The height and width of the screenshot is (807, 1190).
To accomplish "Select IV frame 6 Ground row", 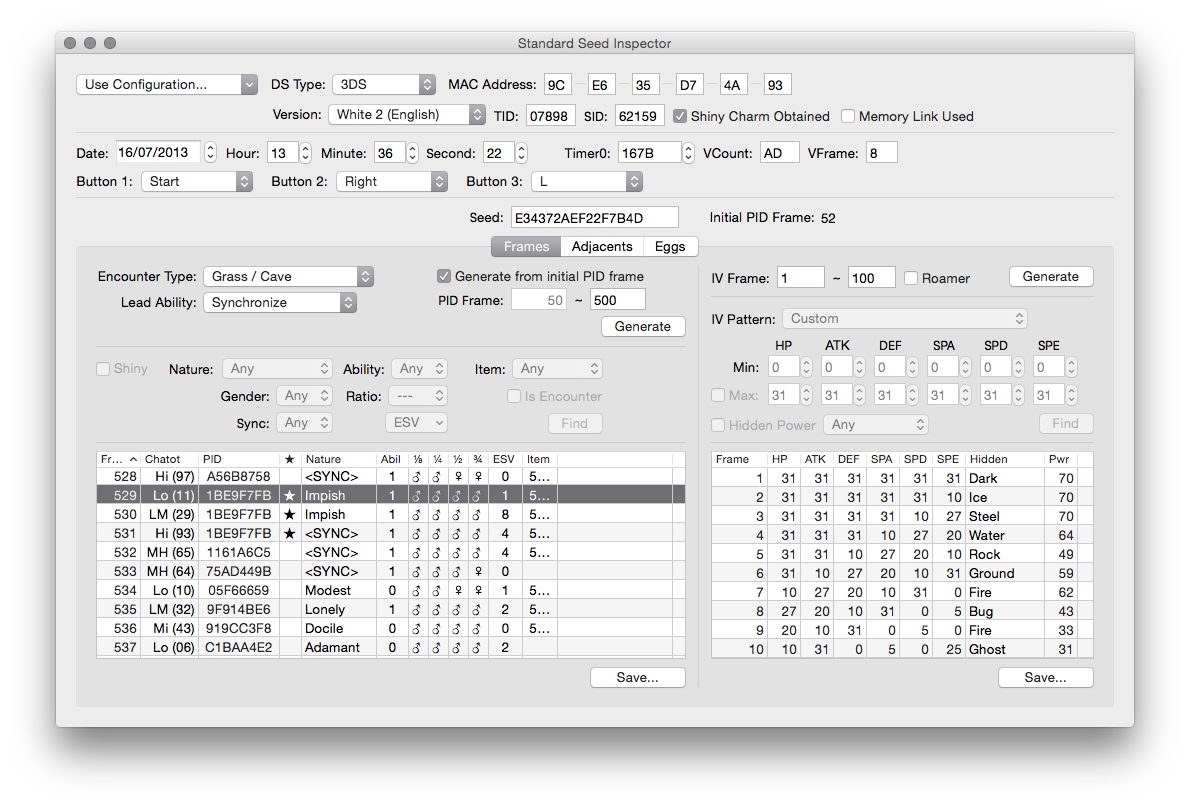I will point(902,573).
